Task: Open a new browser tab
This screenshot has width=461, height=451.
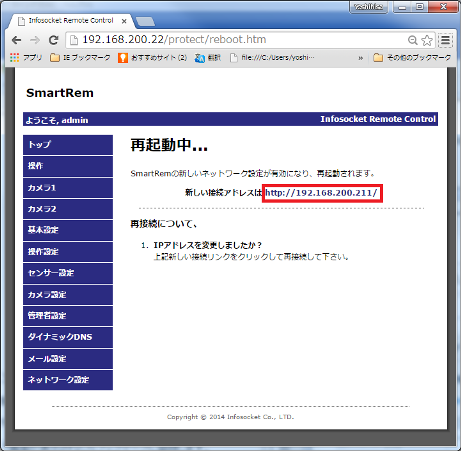Action: pyautogui.click(x=145, y=22)
